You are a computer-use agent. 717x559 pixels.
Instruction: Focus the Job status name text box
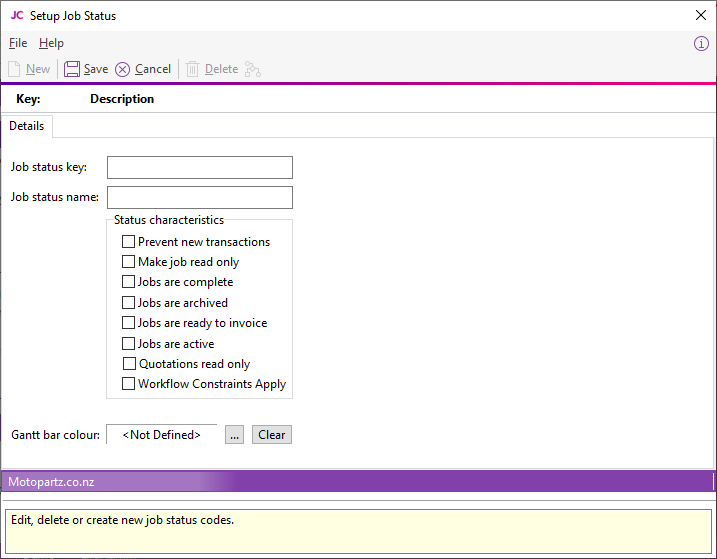click(200, 197)
